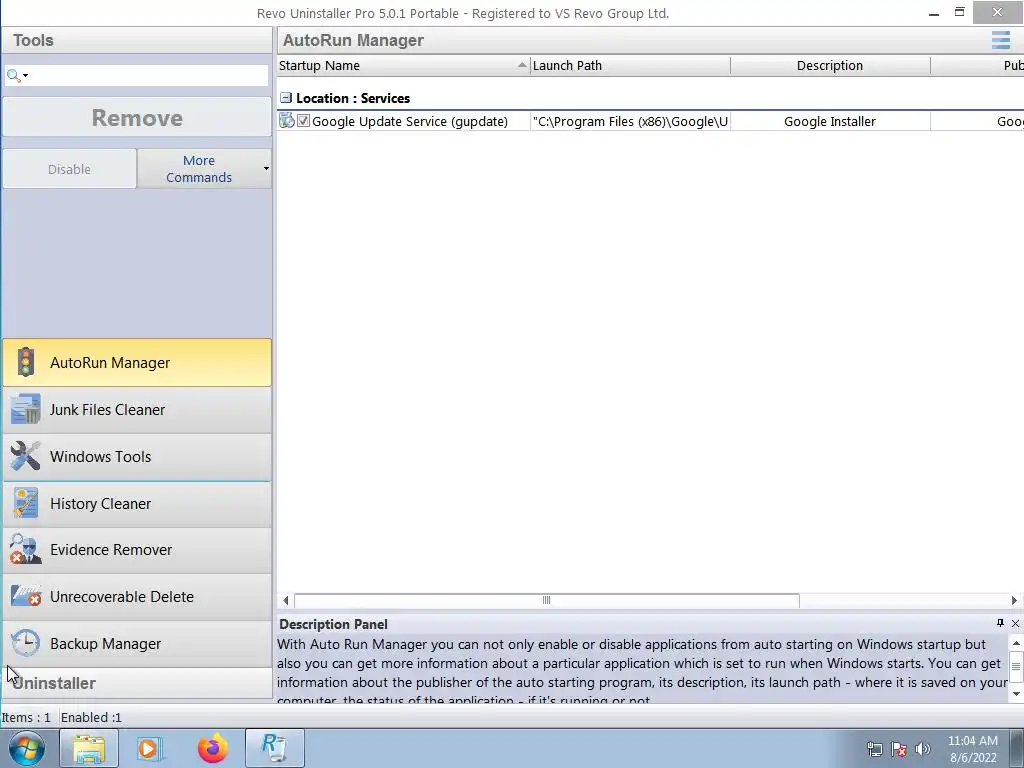Screen dimensions: 1024x768
Task: Click the Launch Path cell for gupdate
Action: [x=630, y=121]
